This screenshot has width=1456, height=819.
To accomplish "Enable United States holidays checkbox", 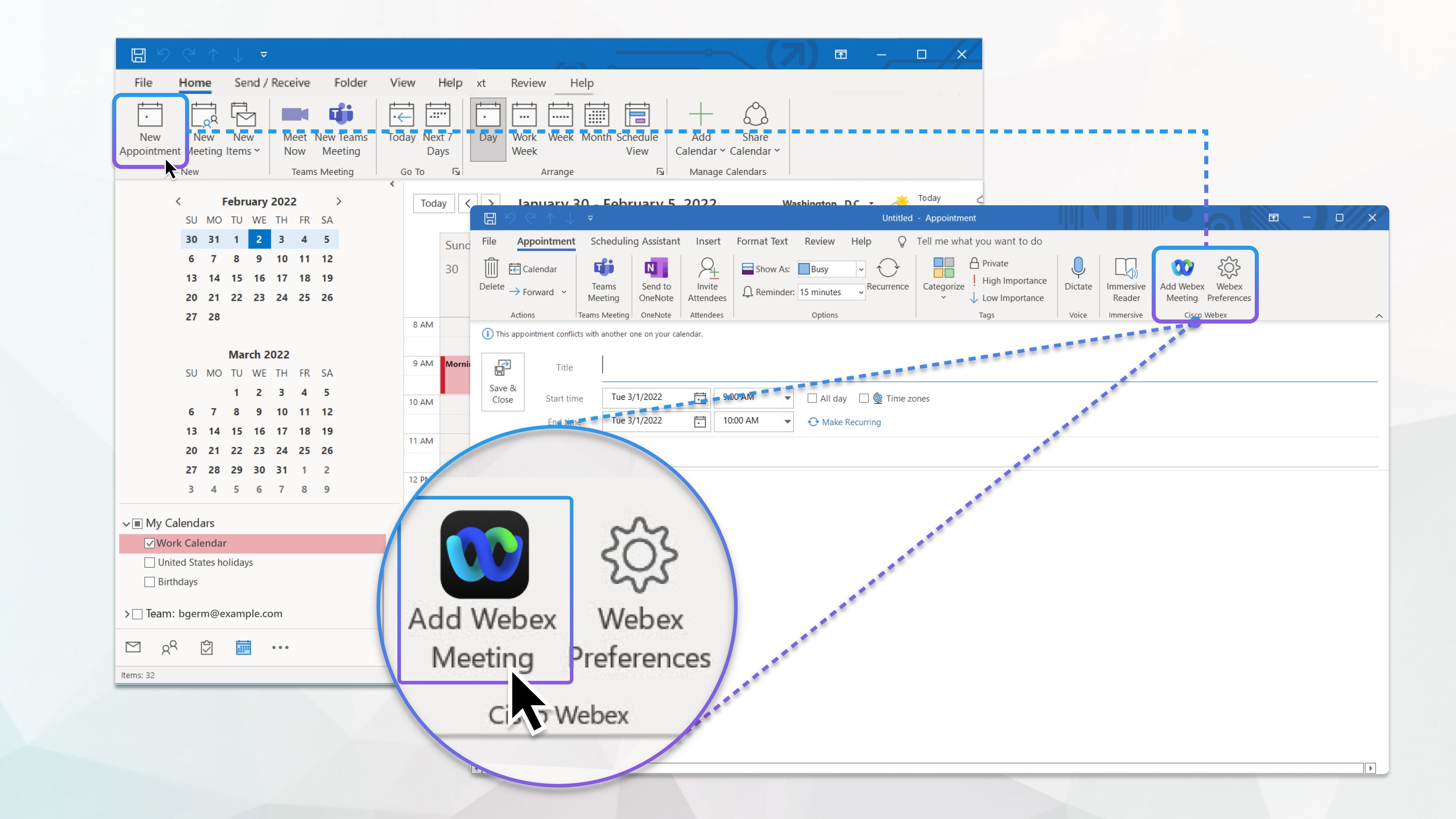I will pyautogui.click(x=150, y=562).
